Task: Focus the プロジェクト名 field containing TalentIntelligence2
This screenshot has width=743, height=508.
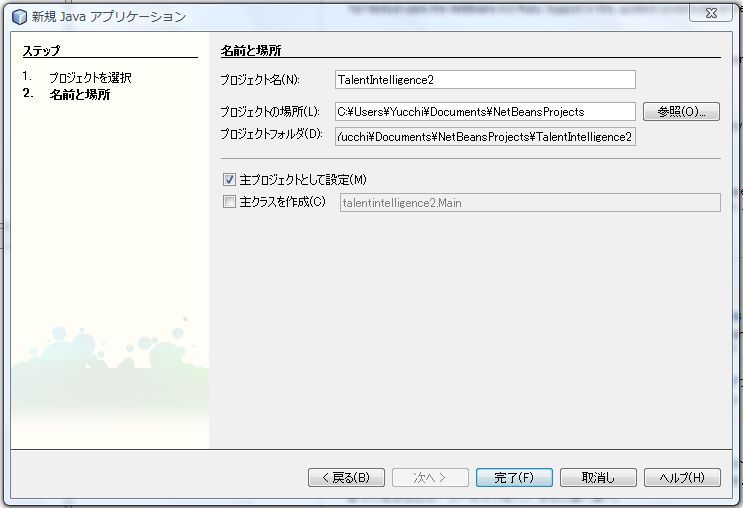Action: click(x=485, y=80)
